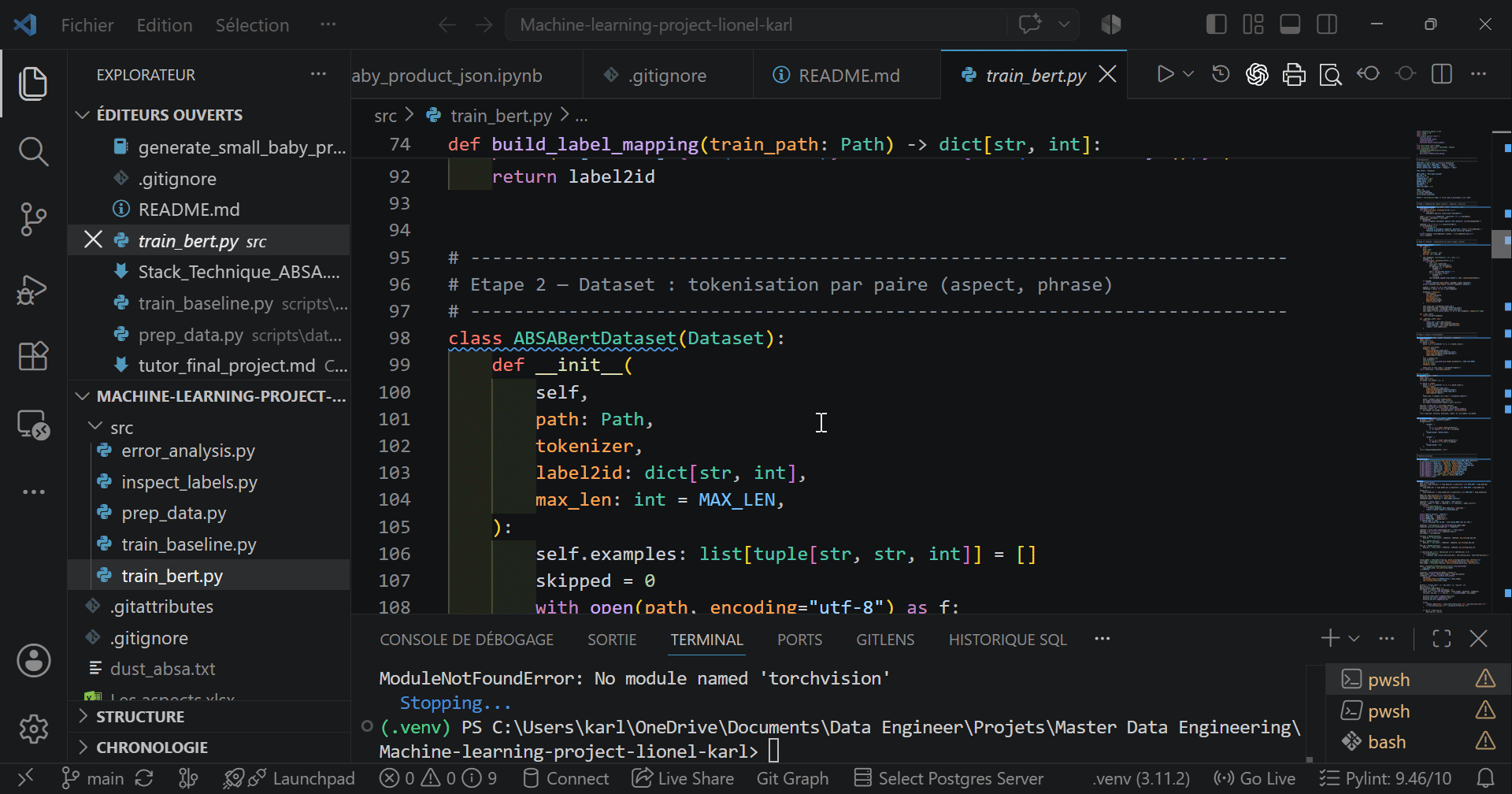Open Launchpad from the status bar

(289, 778)
